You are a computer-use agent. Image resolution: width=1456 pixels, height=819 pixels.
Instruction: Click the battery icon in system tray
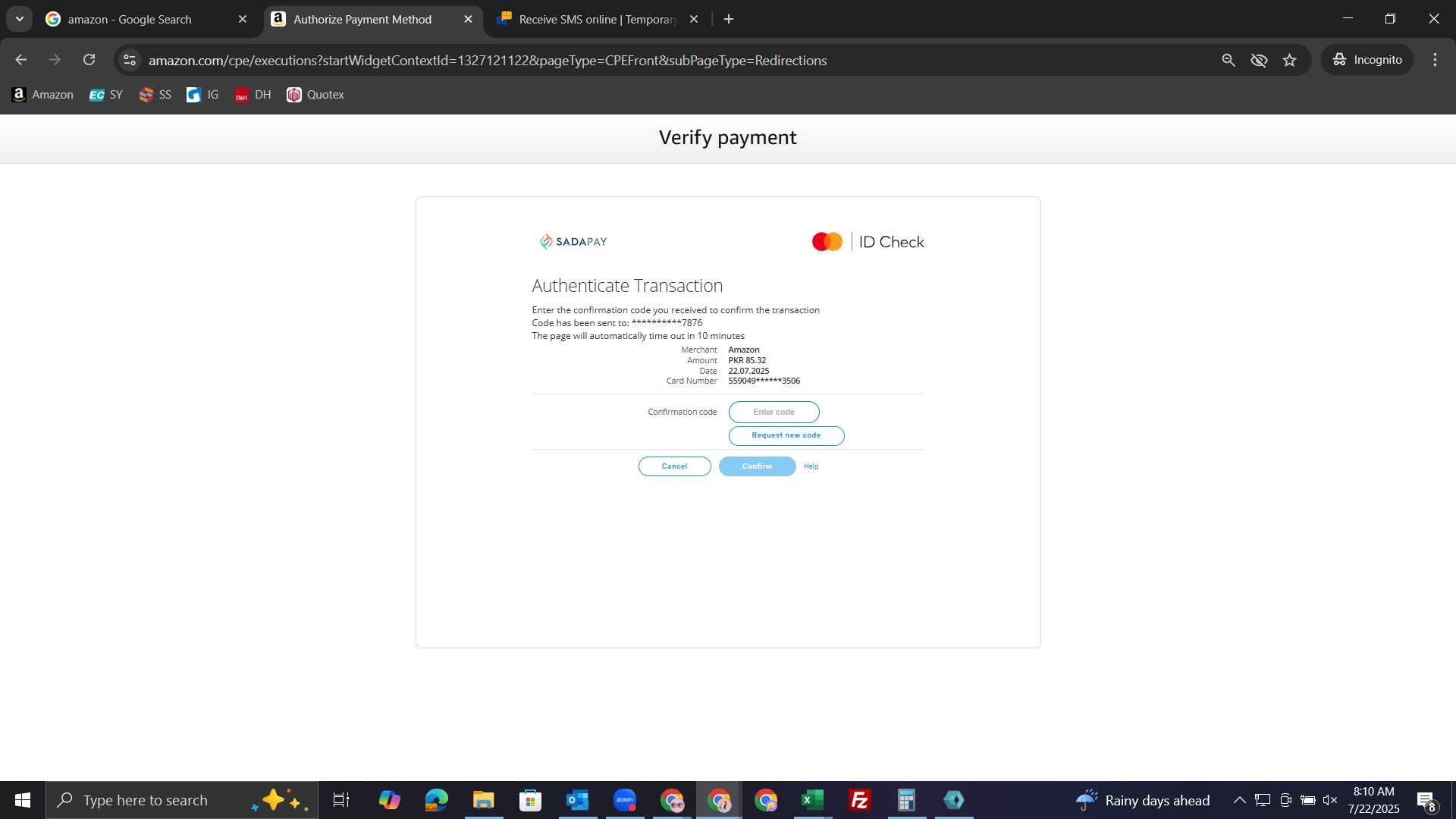point(1308,800)
